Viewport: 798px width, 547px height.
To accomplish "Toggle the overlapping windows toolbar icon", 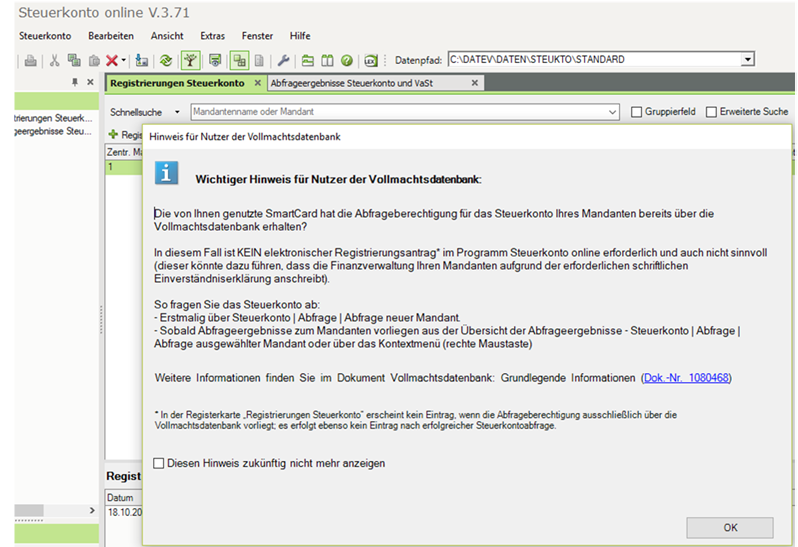I will coord(239,61).
